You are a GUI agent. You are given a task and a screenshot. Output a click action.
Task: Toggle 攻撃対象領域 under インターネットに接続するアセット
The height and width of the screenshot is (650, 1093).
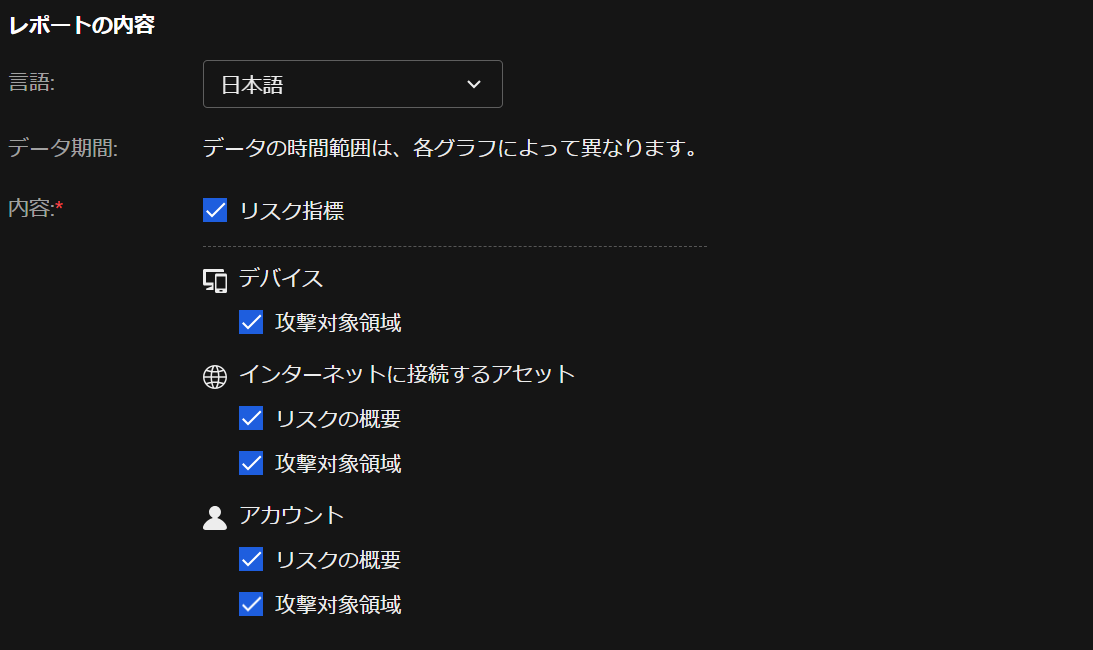click(x=251, y=464)
